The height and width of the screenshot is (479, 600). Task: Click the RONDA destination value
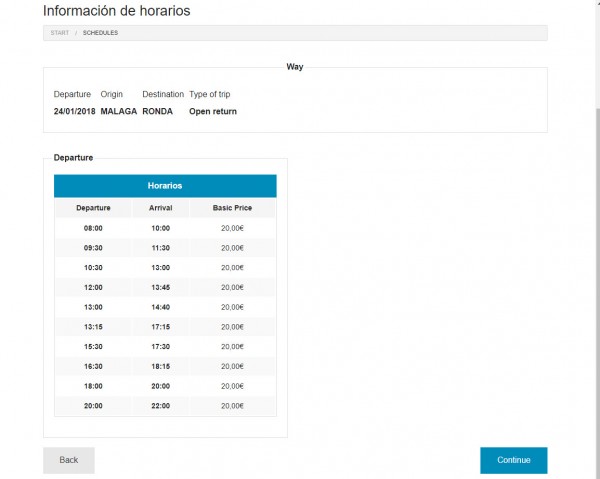pos(157,111)
